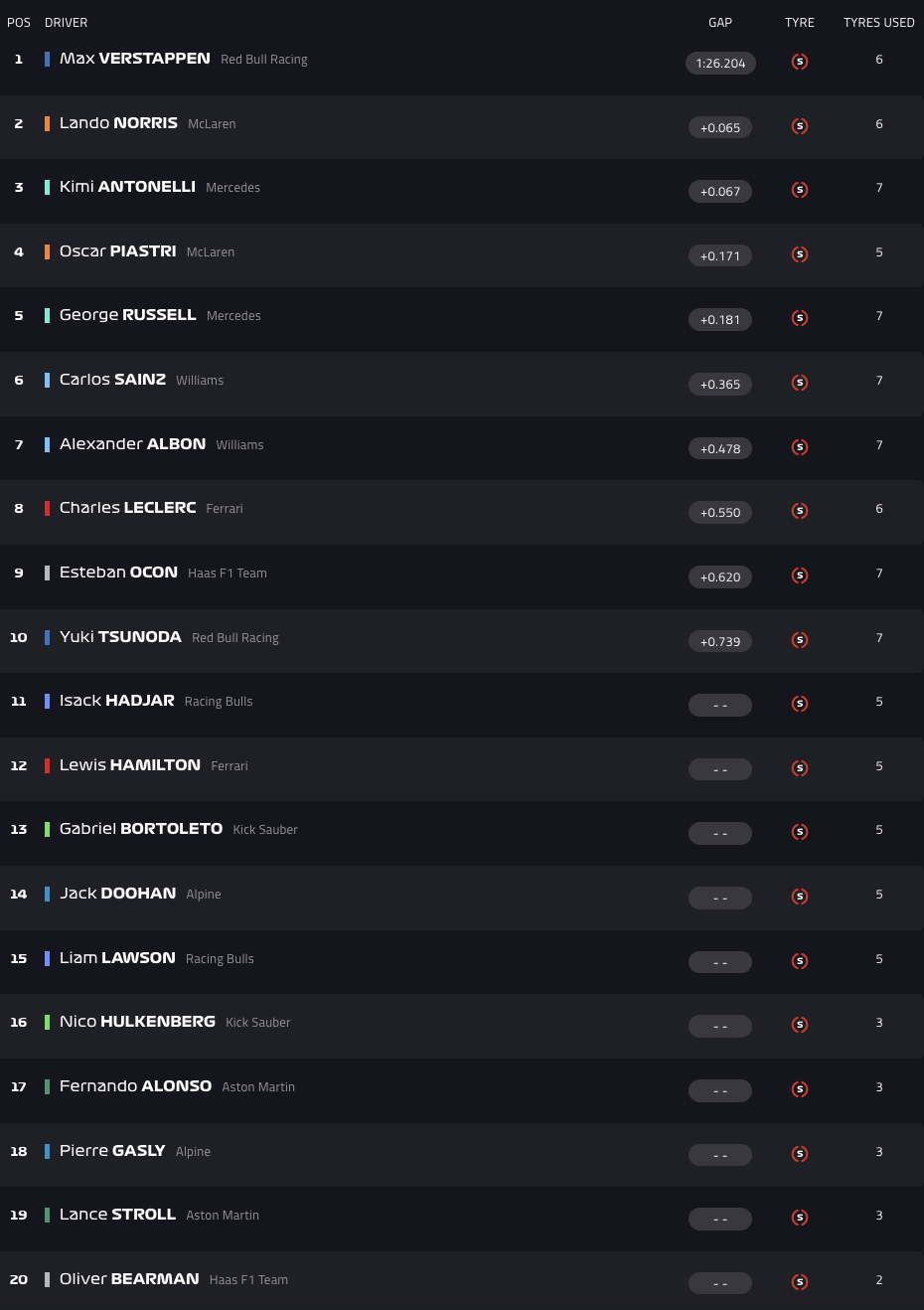Click the soft tyre icon for Lando Norris
This screenshot has height=1310, width=924.
click(800, 126)
